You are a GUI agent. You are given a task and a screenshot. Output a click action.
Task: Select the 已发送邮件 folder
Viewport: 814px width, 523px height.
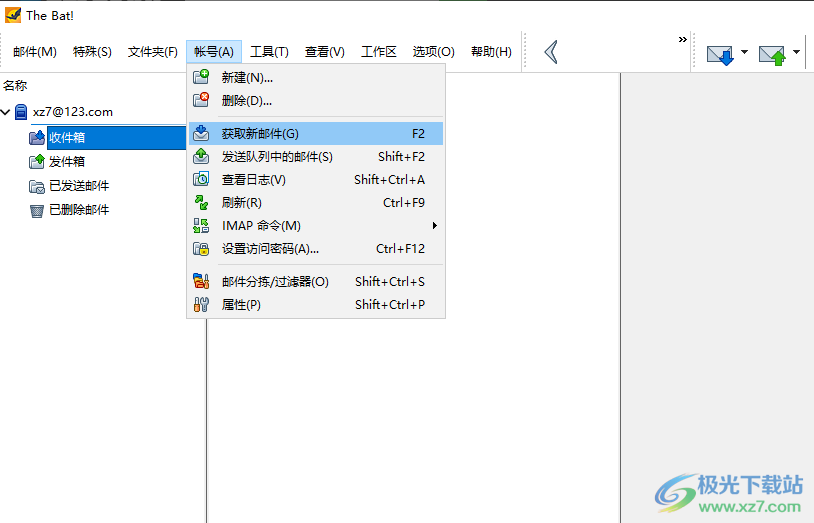(x=79, y=186)
